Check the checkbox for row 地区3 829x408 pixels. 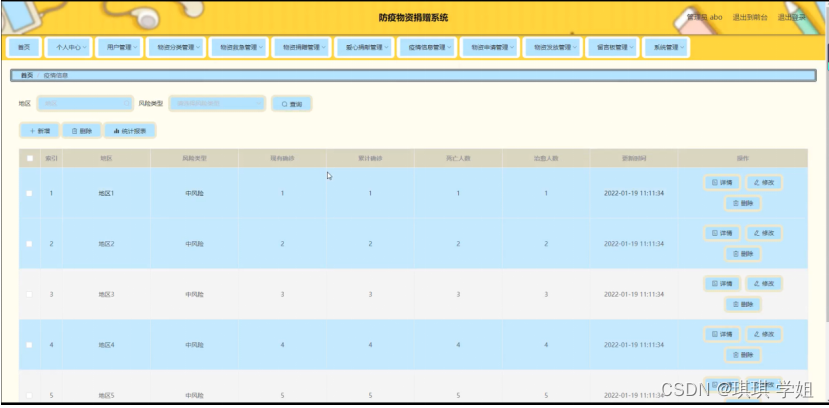coord(30,294)
